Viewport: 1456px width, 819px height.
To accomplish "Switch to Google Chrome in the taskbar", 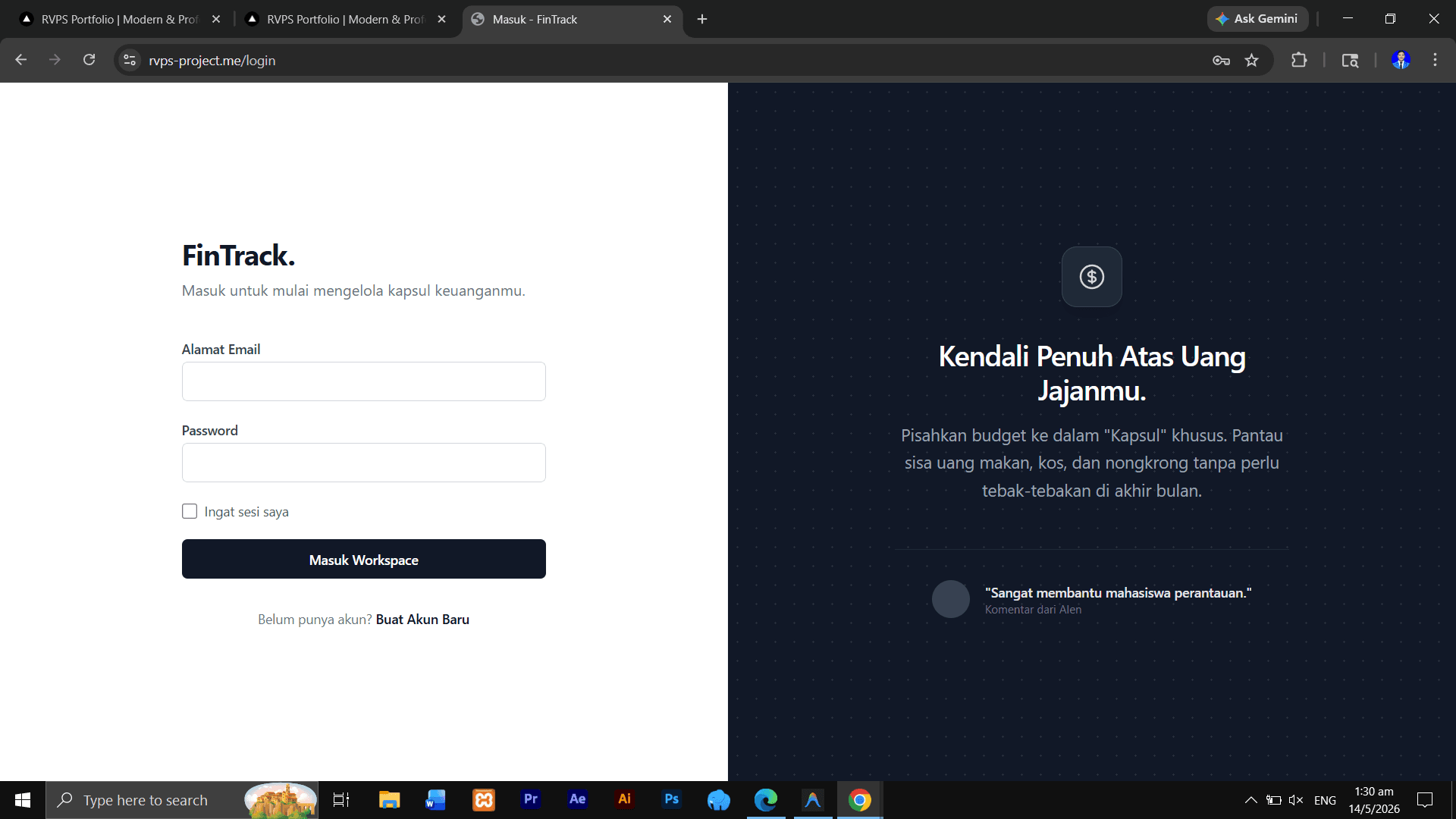I will 859,800.
